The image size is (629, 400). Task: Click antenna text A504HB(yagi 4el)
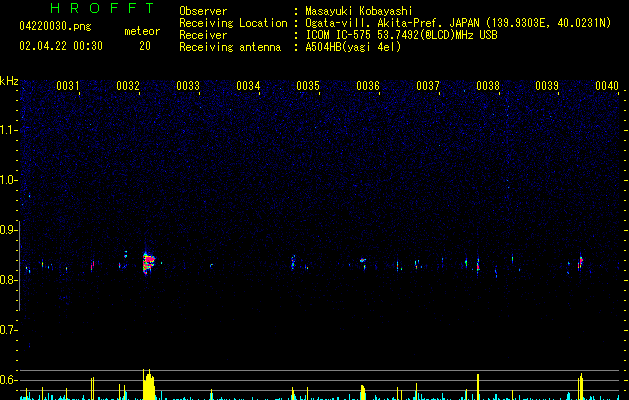[x=353, y=47]
